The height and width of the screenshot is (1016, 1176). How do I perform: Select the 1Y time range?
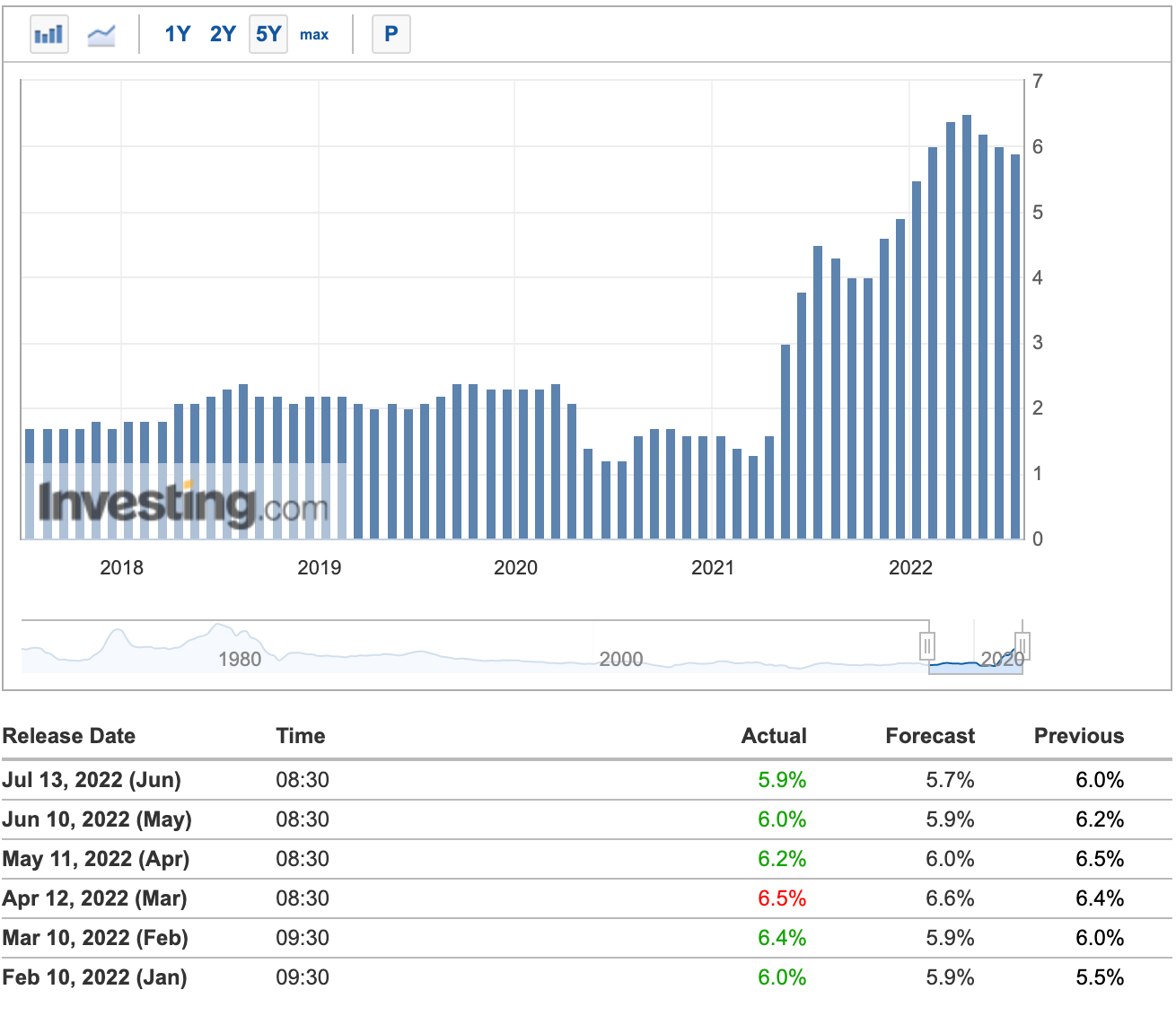[x=178, y=33]
